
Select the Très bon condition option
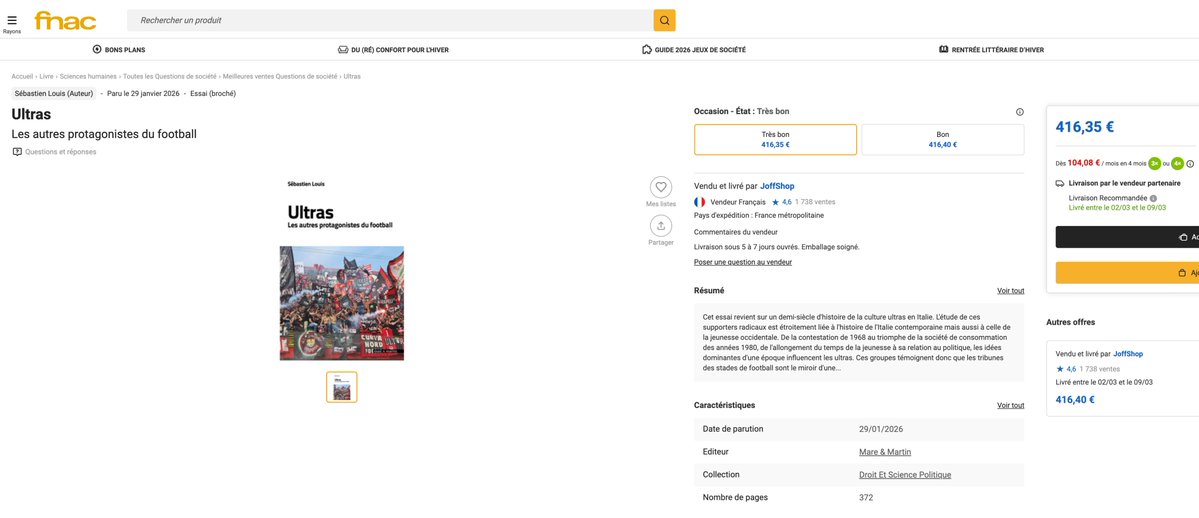pos(775,139)
